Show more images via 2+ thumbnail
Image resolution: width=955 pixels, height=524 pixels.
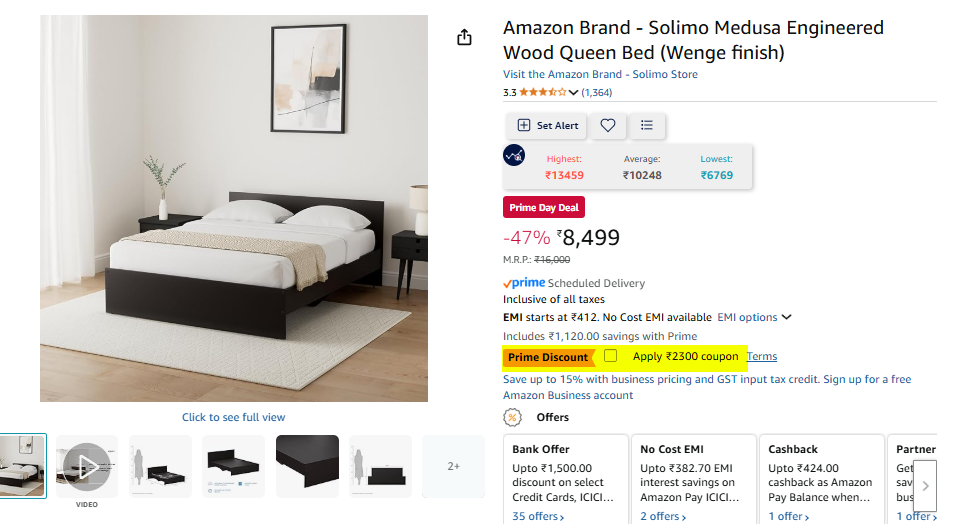point(453,465)
